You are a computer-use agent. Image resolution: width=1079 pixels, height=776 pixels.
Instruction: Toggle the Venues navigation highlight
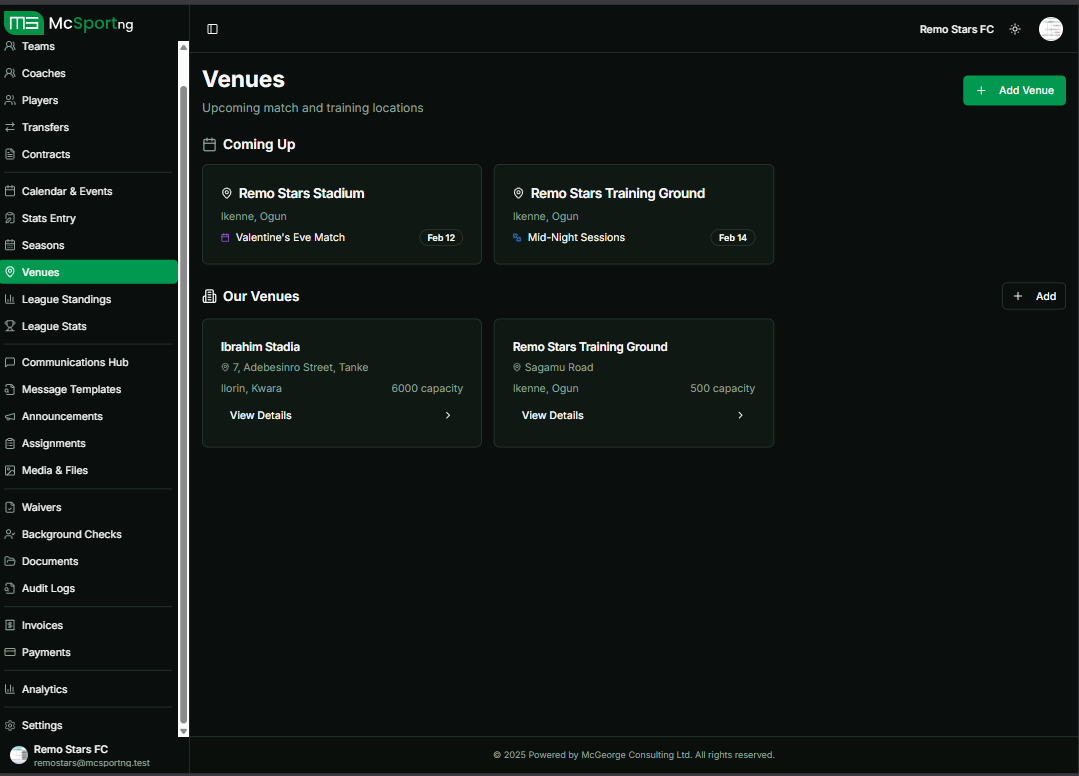point(42,271)
